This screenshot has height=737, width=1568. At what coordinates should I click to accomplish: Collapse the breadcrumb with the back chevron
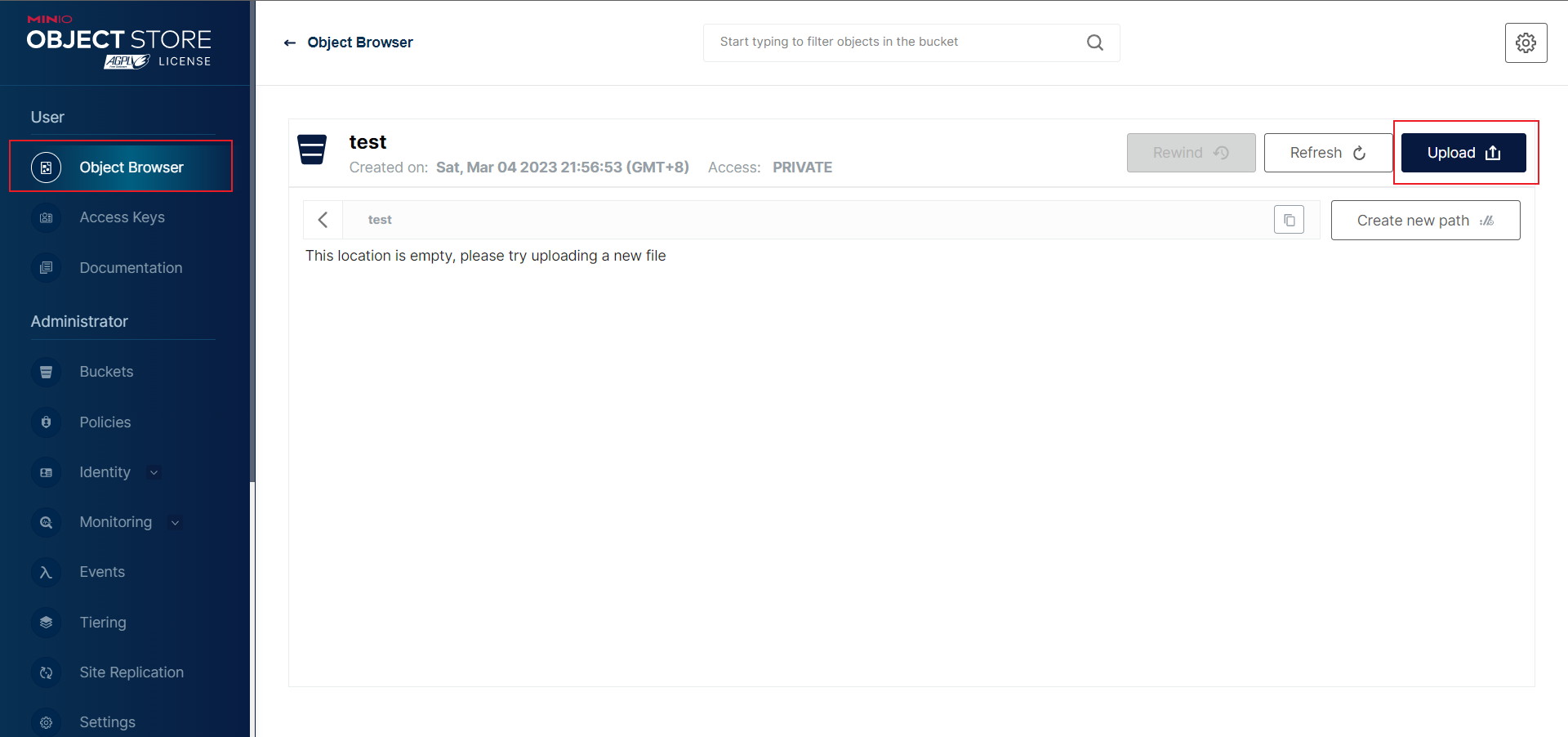pos(323,219)
